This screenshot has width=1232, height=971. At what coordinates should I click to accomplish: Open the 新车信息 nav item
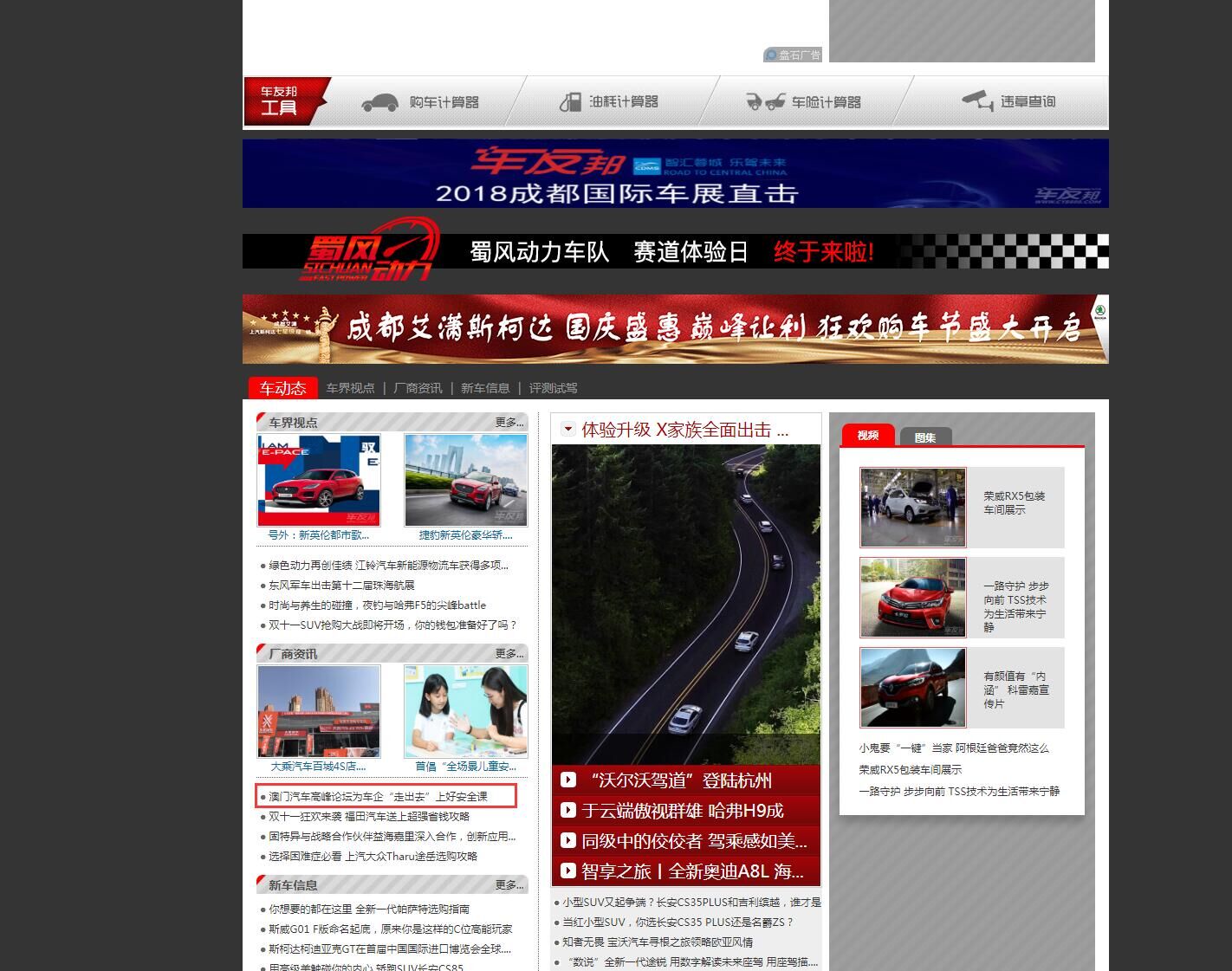(x=485, y=388)
